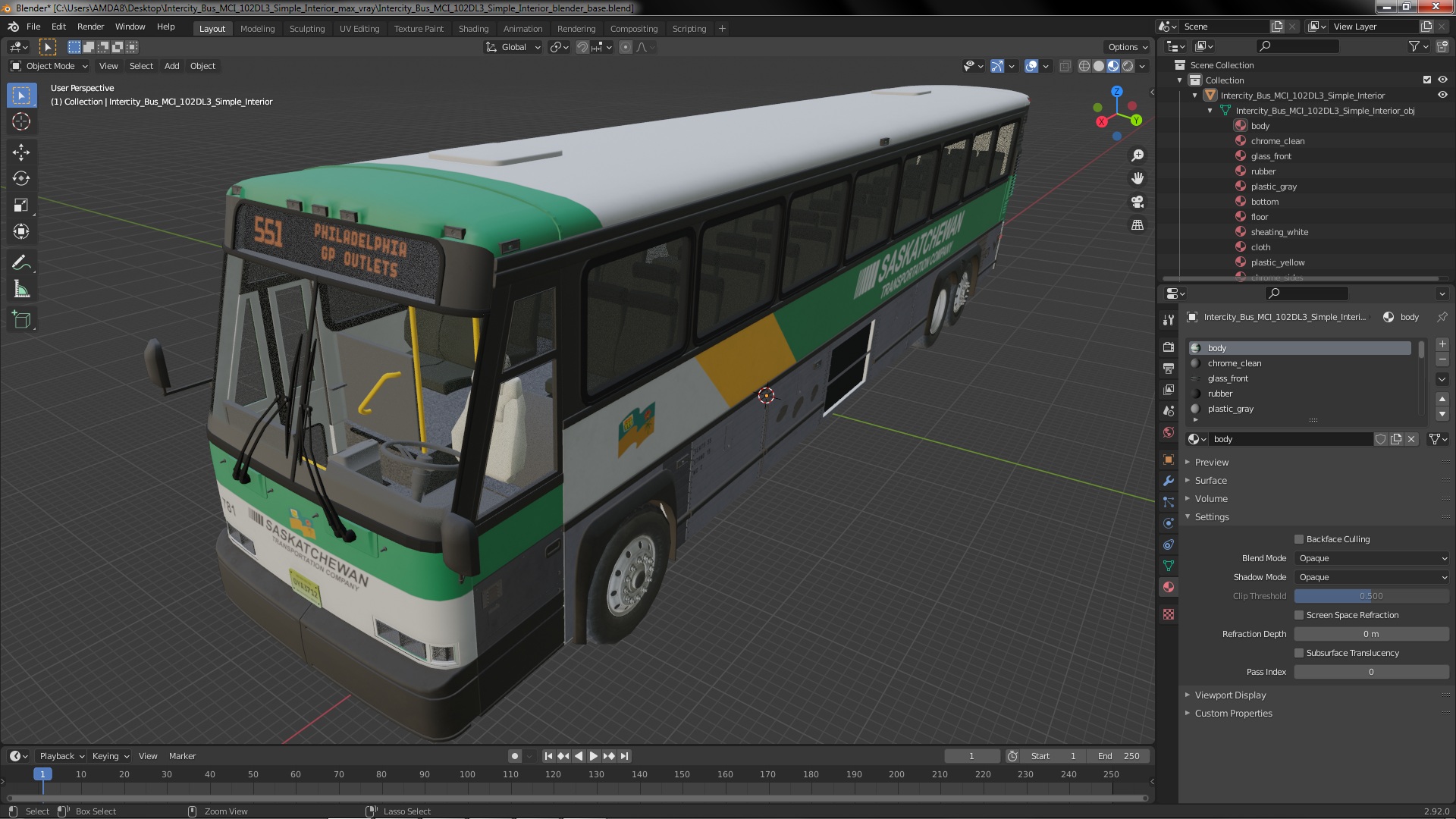Collapse the Settings panel
1456x819 pixels.
click(x=1212, y=517)
